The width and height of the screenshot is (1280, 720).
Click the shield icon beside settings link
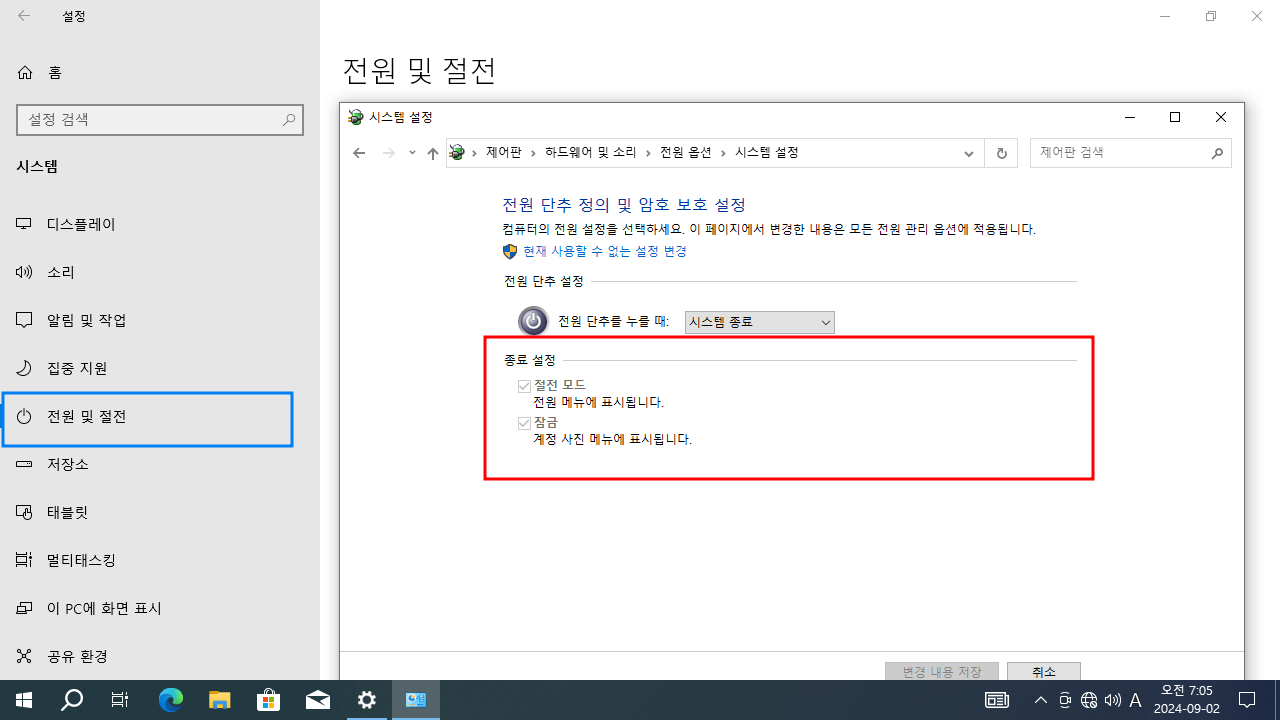click(510, 252)
